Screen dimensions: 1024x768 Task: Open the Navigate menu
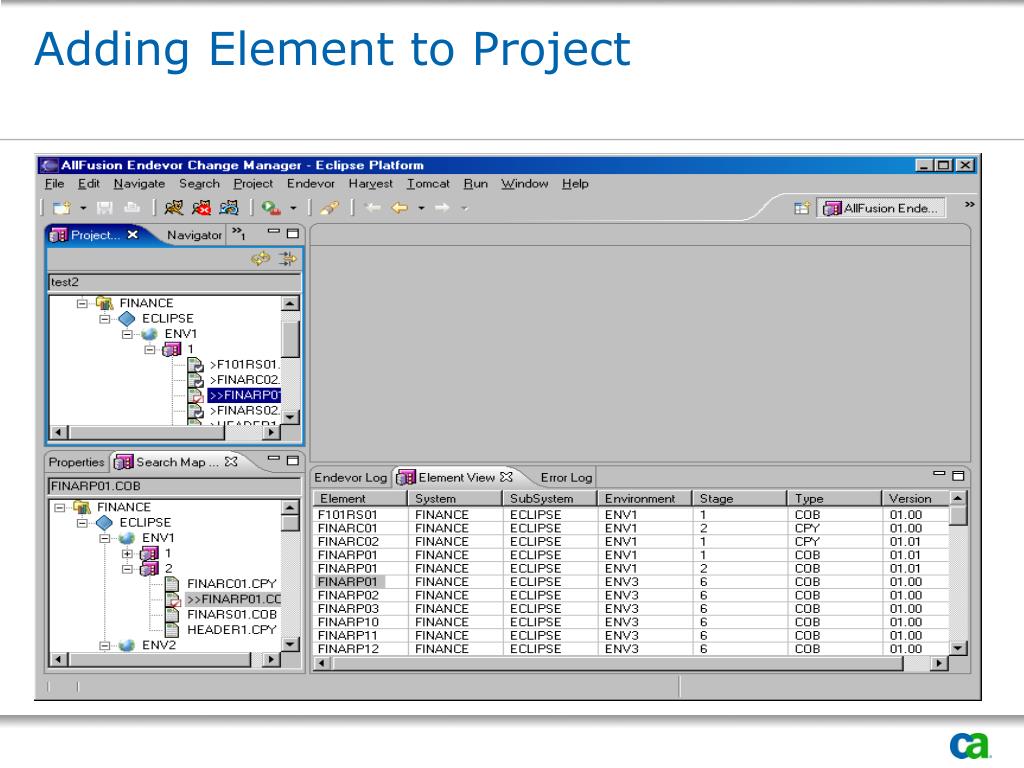pos(139,184)
